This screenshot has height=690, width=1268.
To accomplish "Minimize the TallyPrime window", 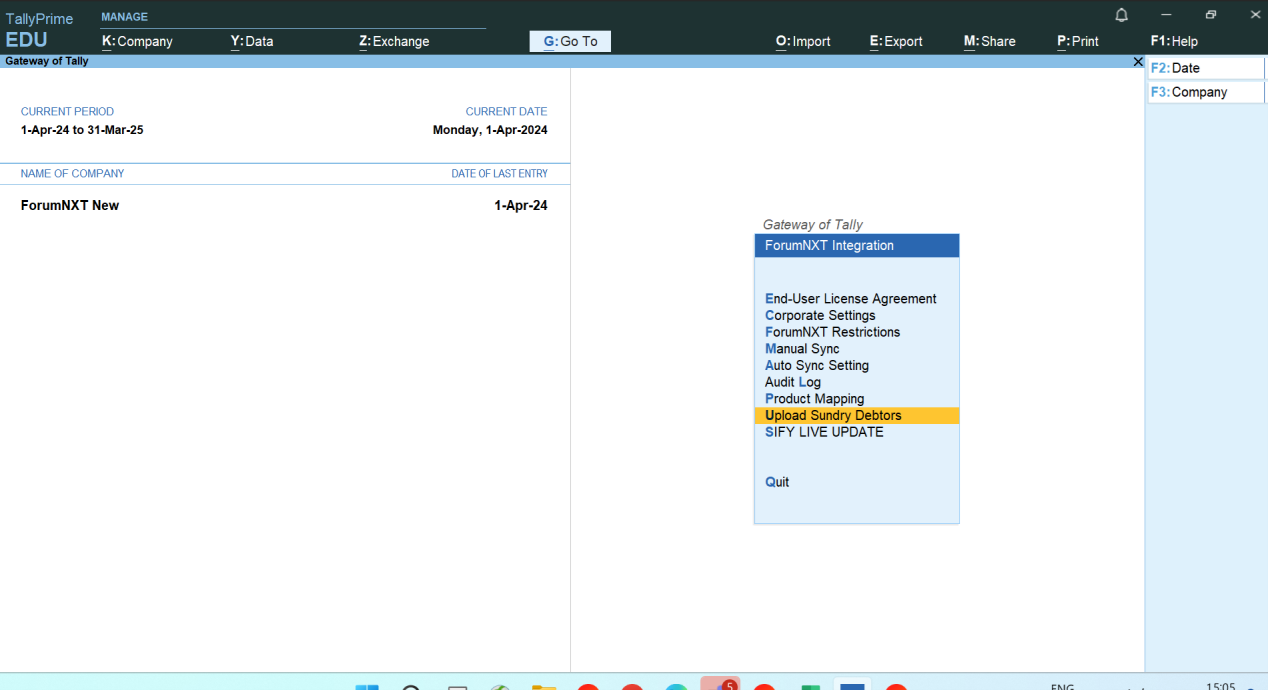I will (1166, 15).
